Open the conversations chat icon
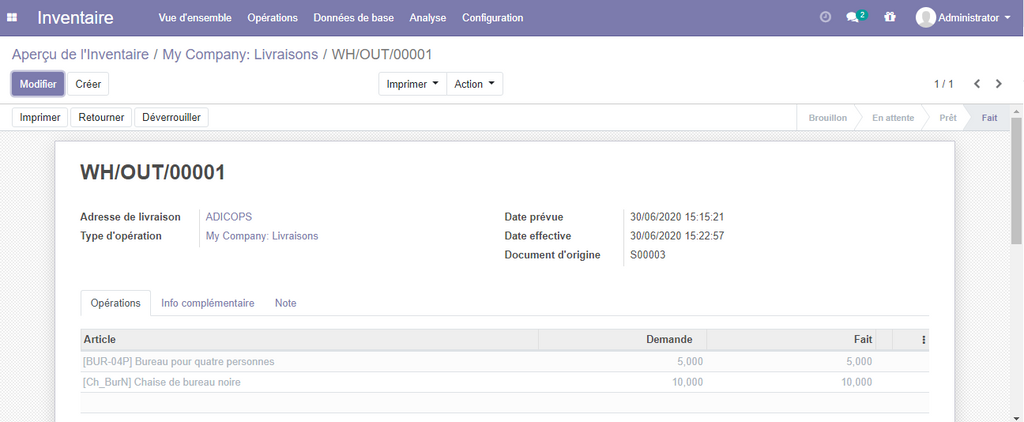The height and width of the screenshot is (422, 1024). [x=855, y=18]
